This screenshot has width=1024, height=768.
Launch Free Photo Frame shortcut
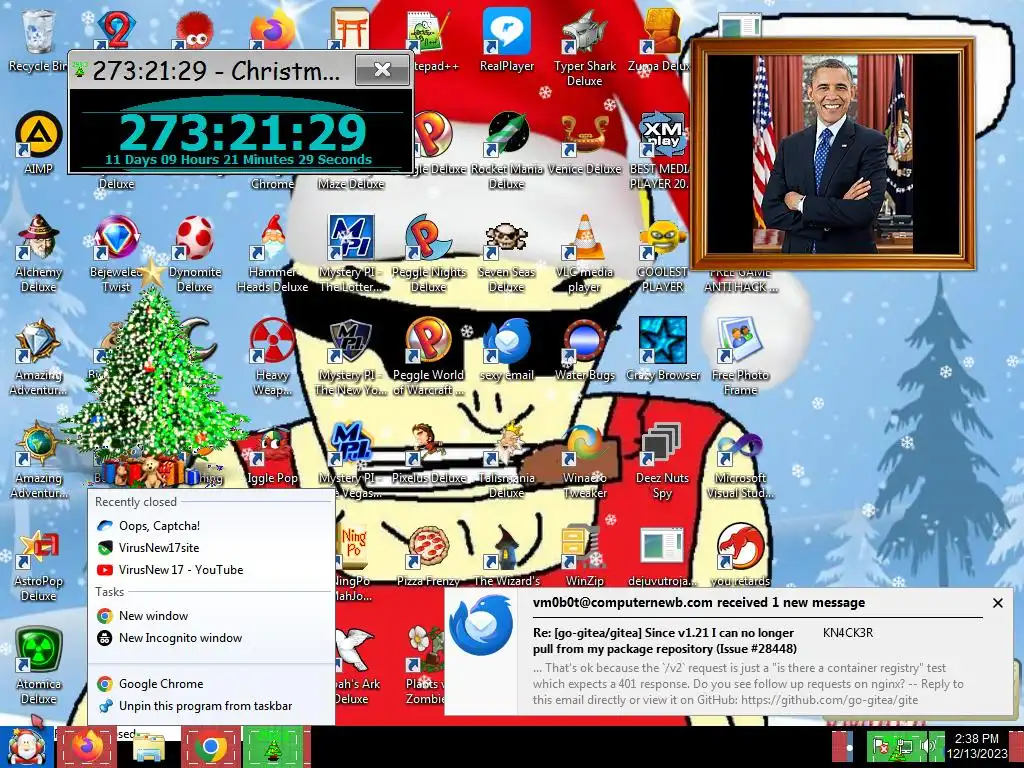pos(740,356)
